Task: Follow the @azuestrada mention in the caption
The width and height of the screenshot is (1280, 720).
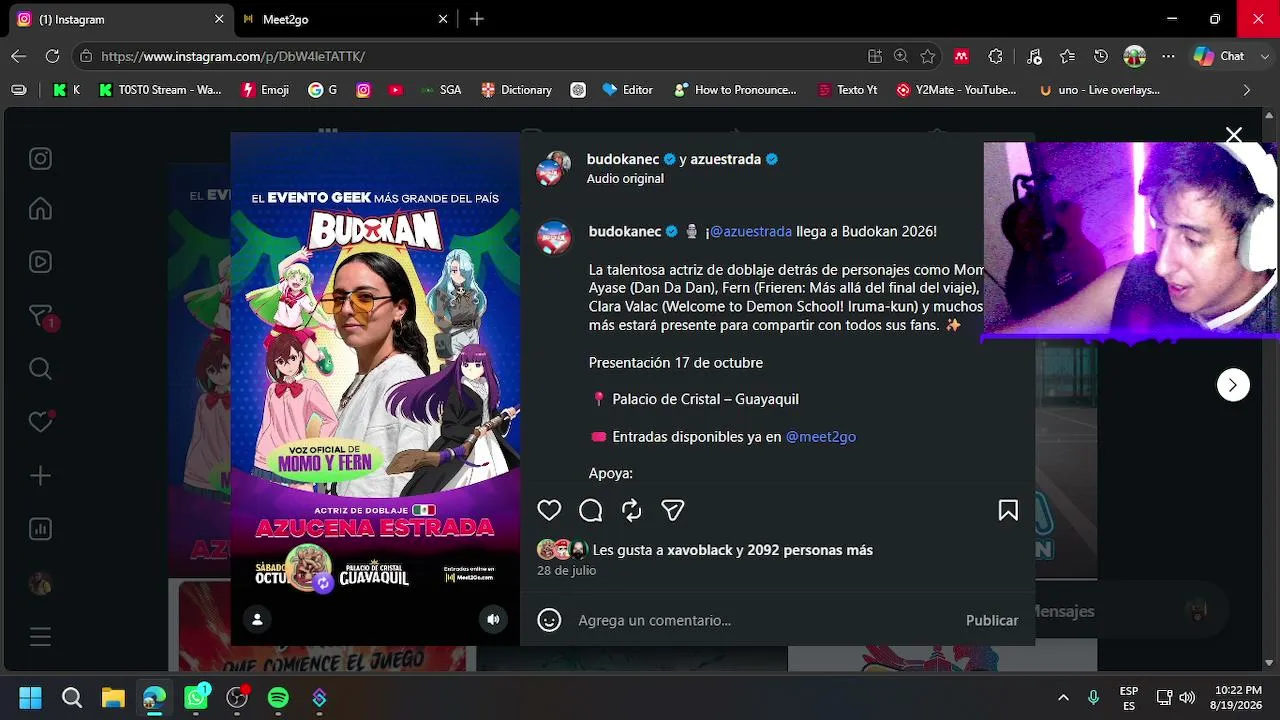Action: click(x=751, y=231)
